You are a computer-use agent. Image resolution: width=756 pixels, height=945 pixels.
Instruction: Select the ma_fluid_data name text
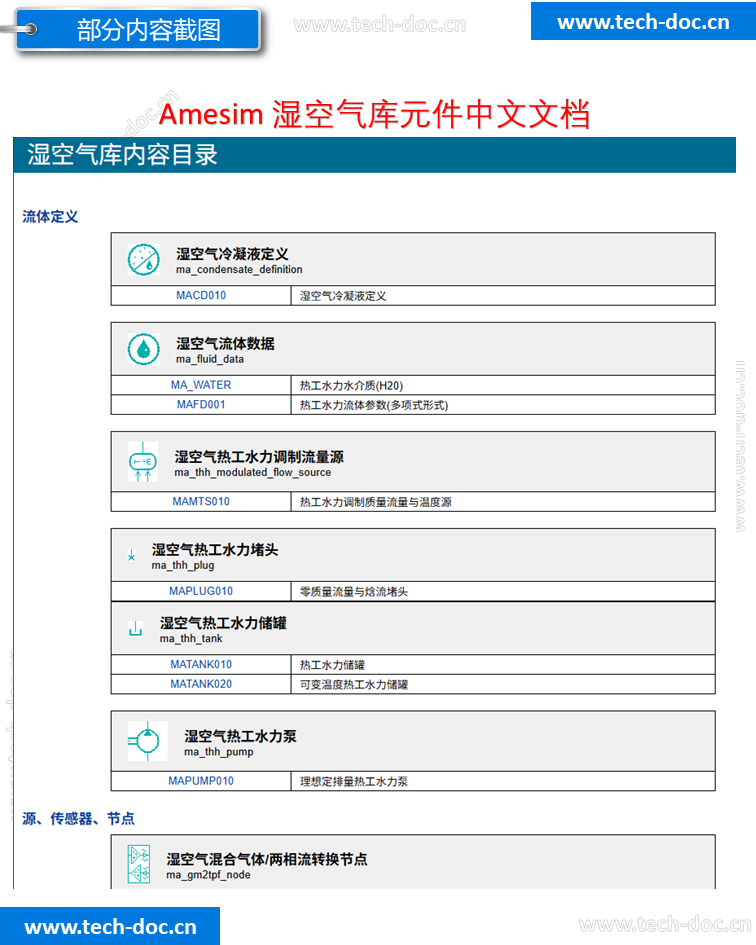210,359
